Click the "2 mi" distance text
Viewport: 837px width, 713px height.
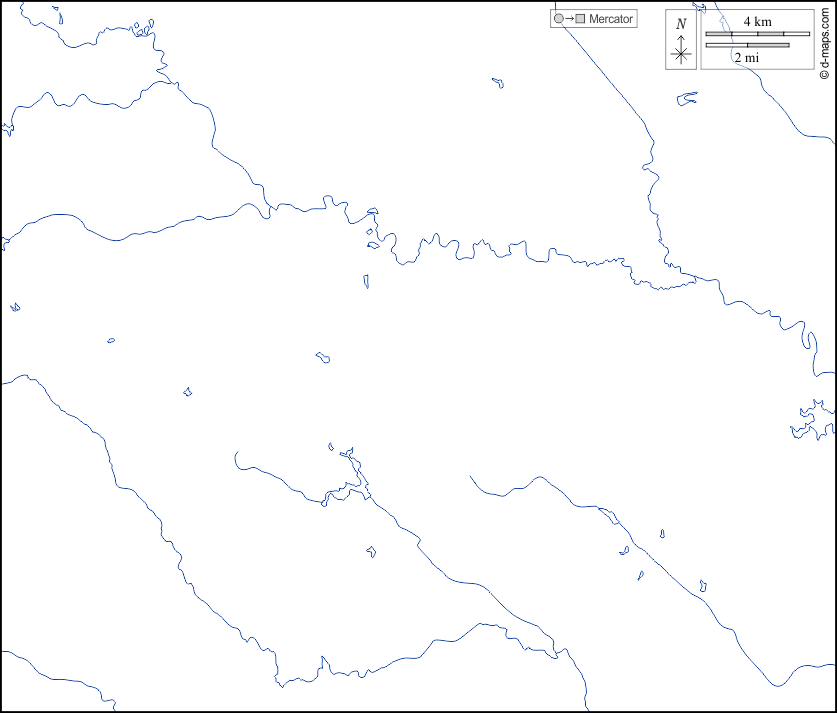point(746,58)
